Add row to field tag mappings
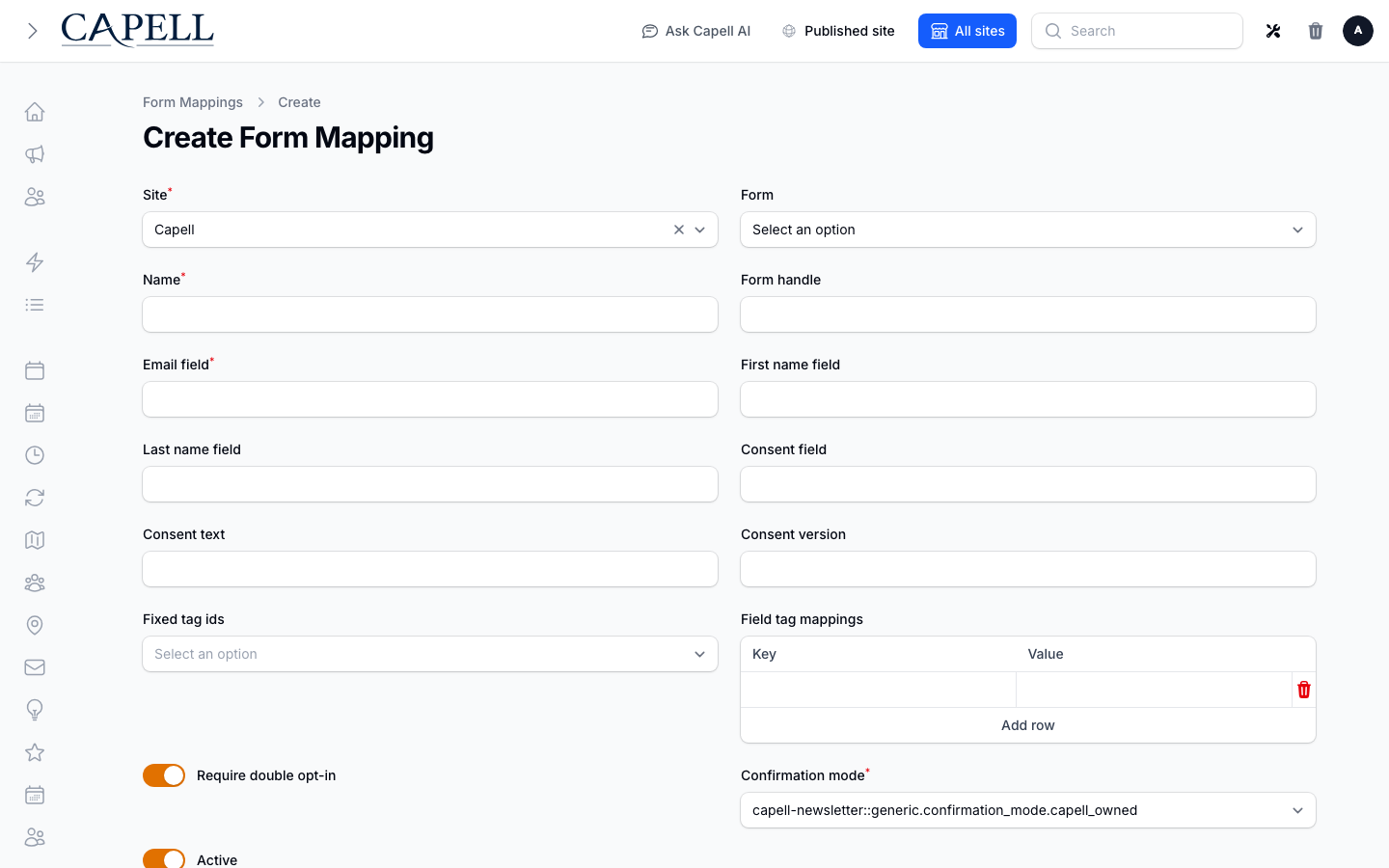The width and height of the screenshot is (1389, 868). (x=1028, y=725)
